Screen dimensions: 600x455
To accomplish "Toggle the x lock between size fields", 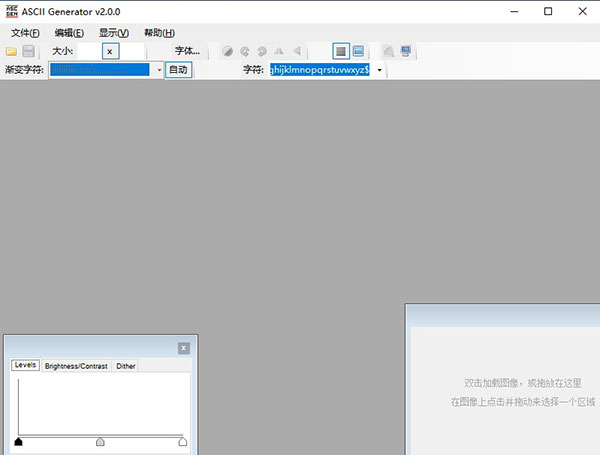I will point(110,51).
